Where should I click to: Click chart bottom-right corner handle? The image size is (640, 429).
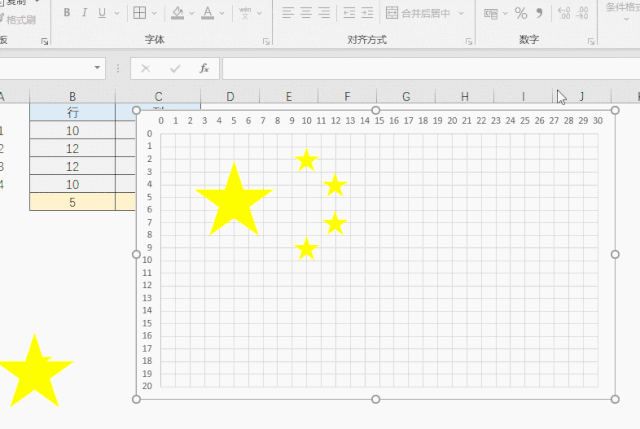[615, 399]
